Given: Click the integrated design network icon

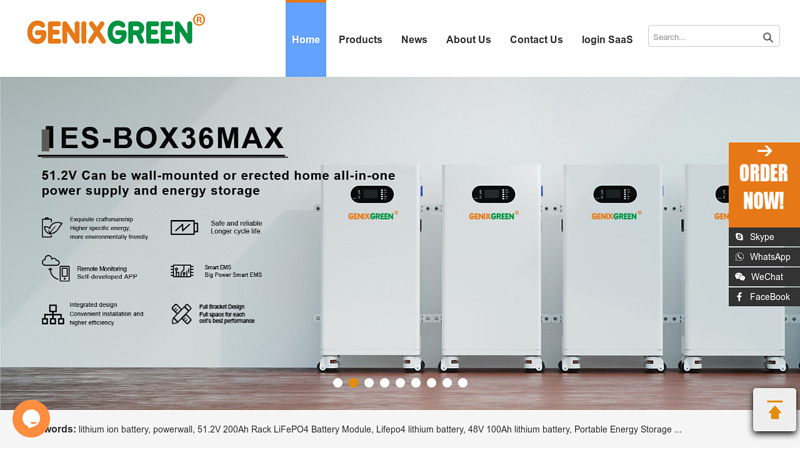Looking at the screenshot, I should tap(53, 314).
